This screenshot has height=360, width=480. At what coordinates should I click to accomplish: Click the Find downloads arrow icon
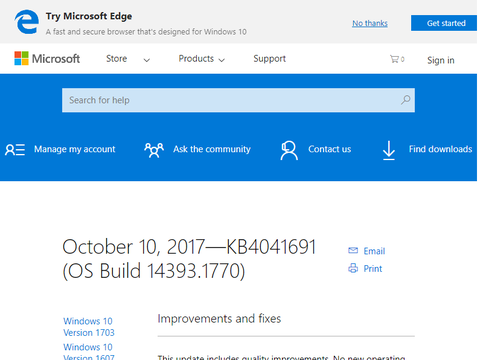click(x=389, y=150)
